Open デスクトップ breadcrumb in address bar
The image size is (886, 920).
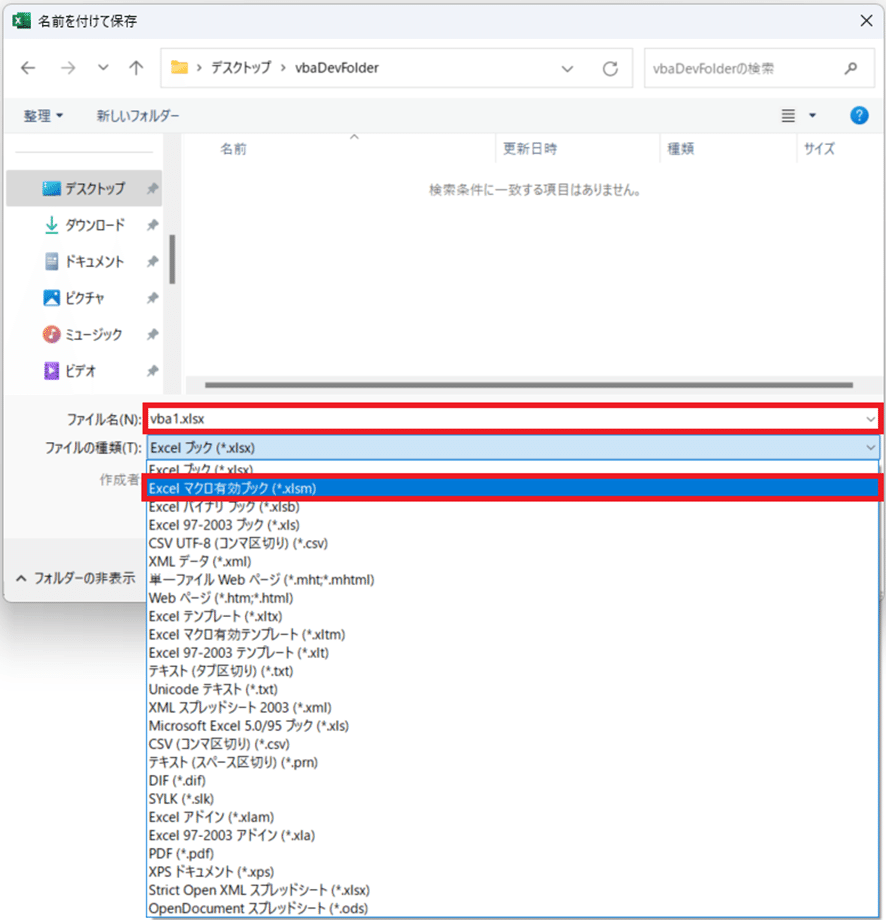point(241,67)
